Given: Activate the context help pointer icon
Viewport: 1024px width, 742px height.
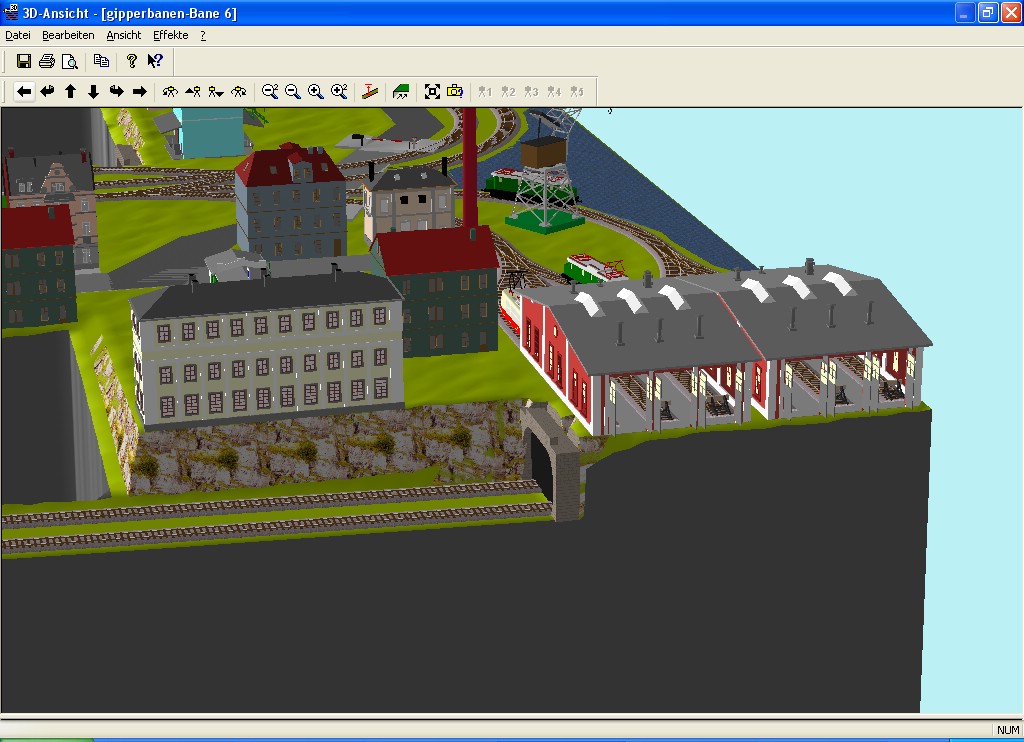Looking at the screenshot, I should [155, 61].
